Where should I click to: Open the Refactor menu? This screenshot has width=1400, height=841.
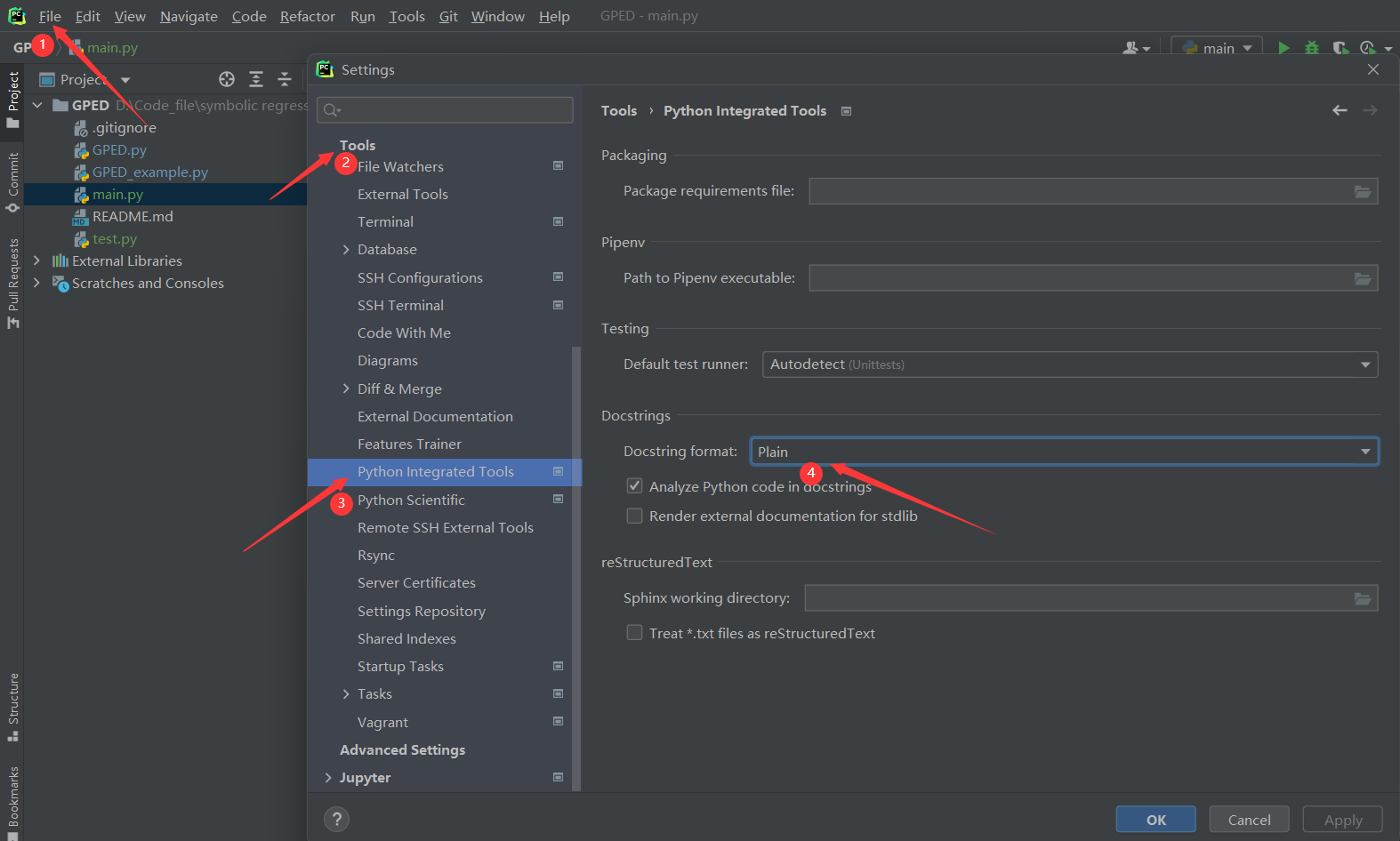coord(307,17)
